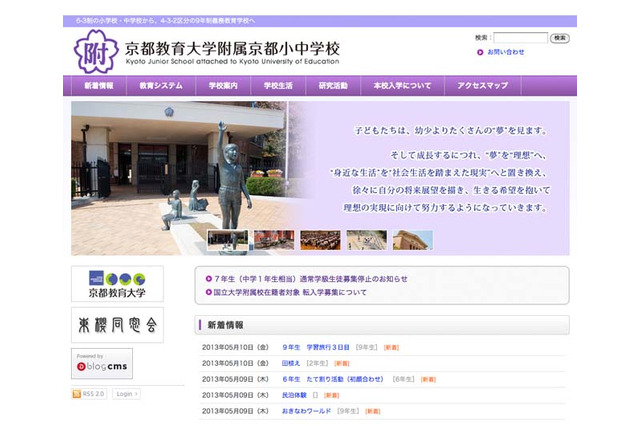Click the RSS 2.0 text link
This screenshot has height=426, width=640.
coord(93,394)
